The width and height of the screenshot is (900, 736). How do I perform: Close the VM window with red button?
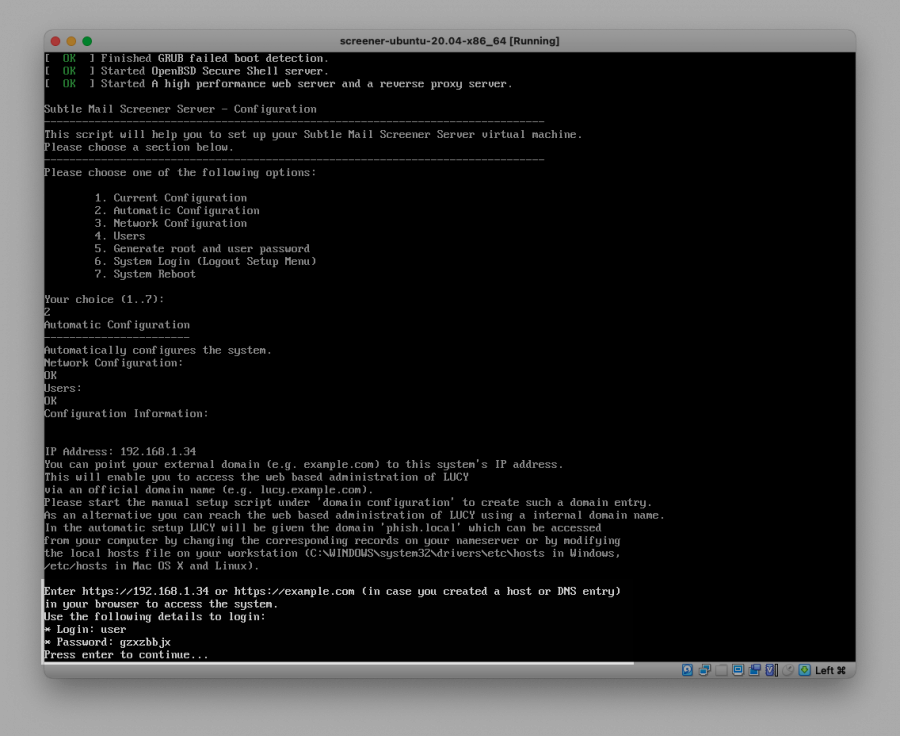55,41
